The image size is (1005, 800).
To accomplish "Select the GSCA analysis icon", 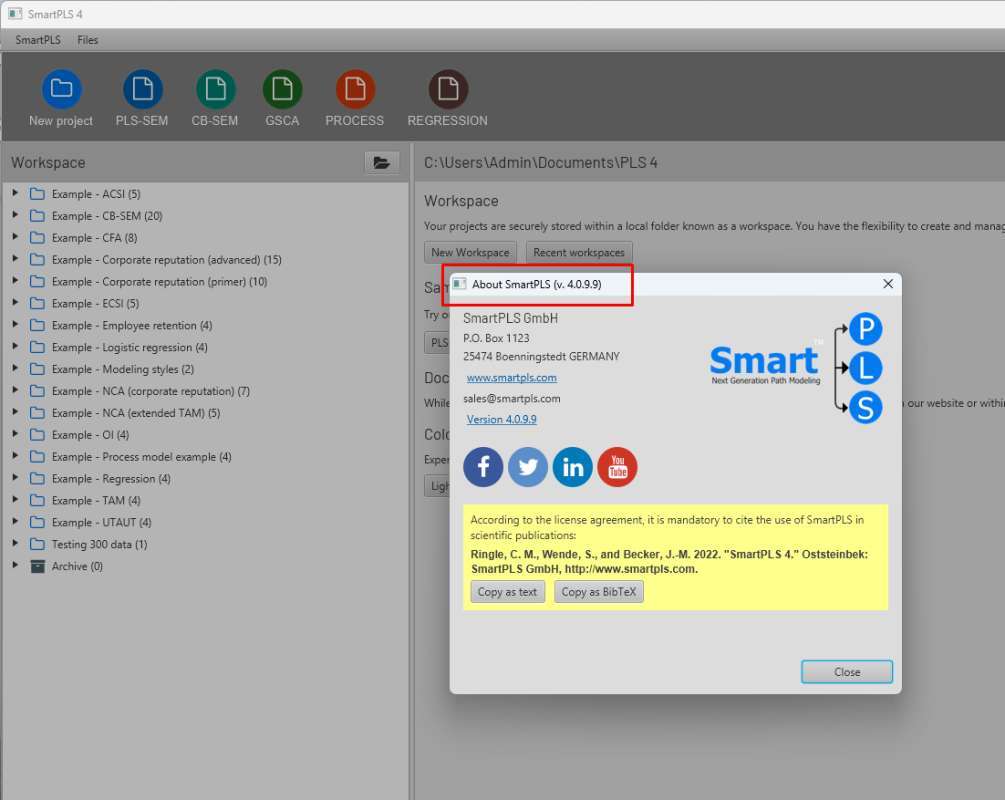I will [x=282, y=96].
